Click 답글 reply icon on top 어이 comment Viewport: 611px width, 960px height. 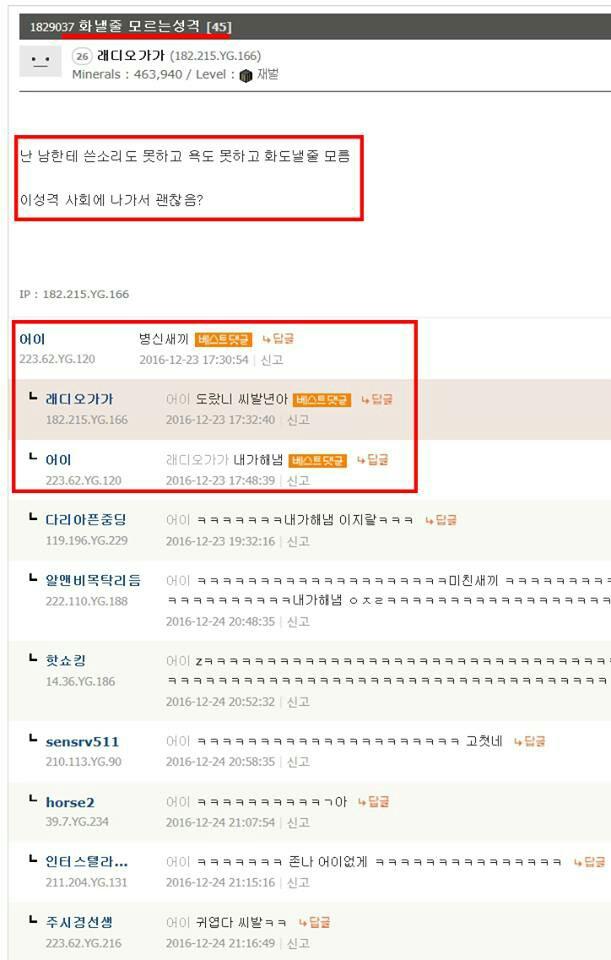pyautogui.click(x=279, y=339)
